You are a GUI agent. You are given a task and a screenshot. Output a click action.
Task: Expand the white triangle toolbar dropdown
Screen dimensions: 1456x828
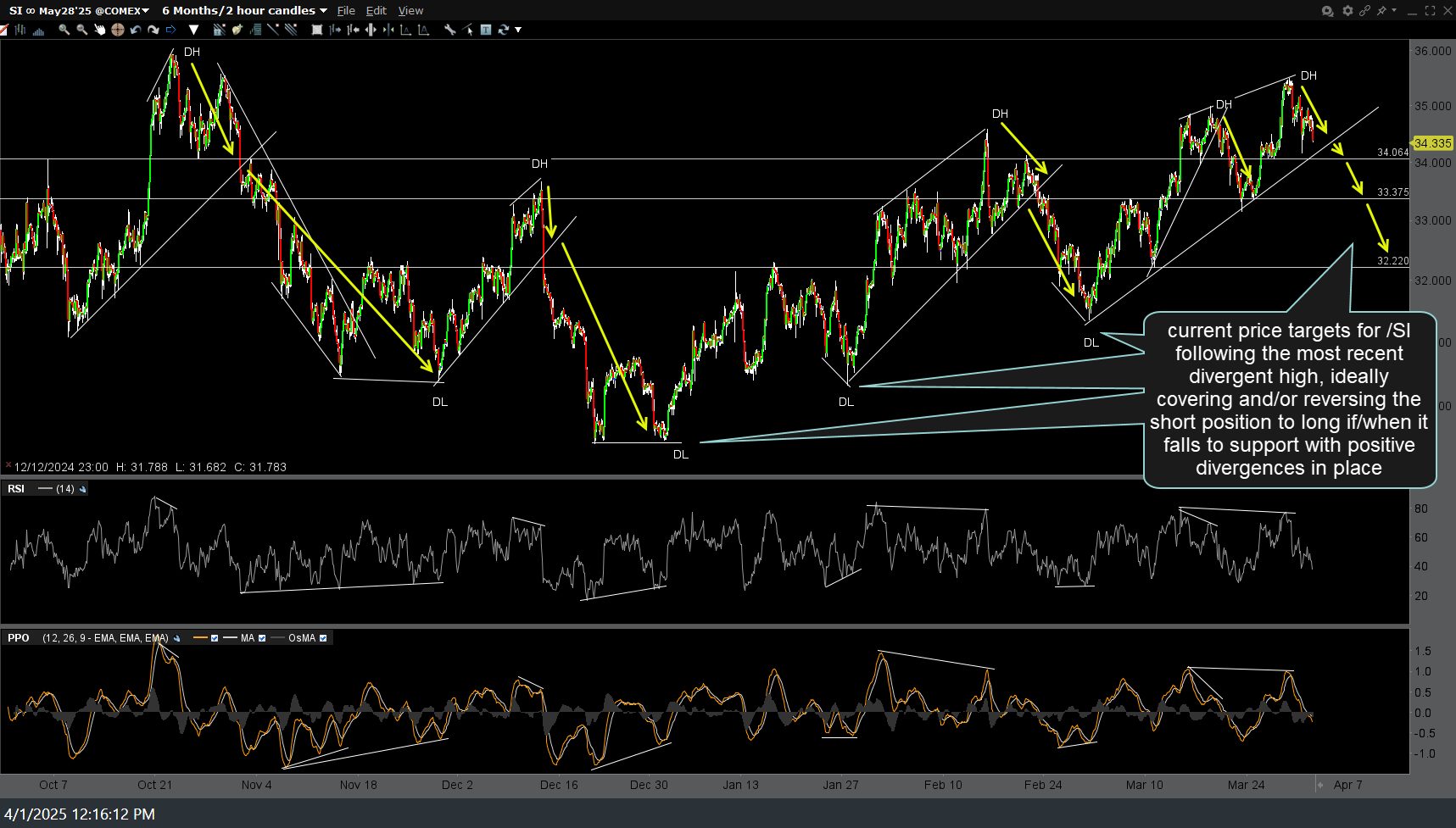coord(193,30)
